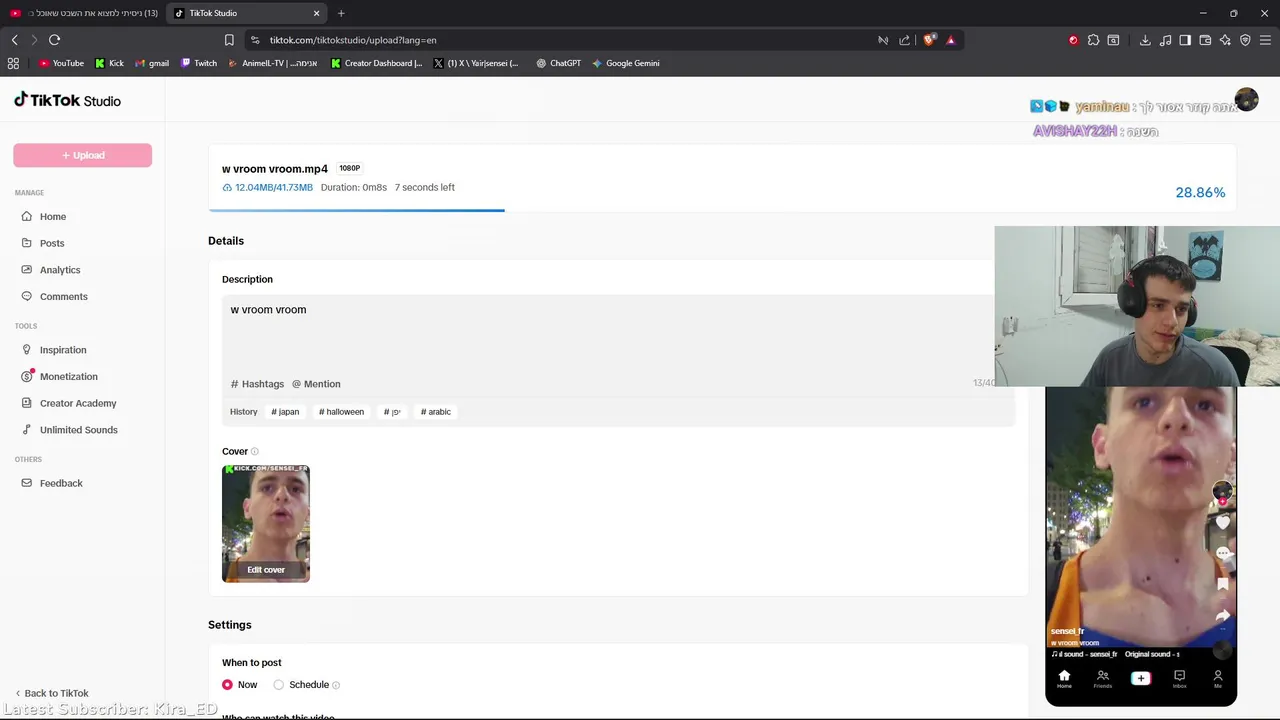Click the TikTok Studio logo

point(67,100)
